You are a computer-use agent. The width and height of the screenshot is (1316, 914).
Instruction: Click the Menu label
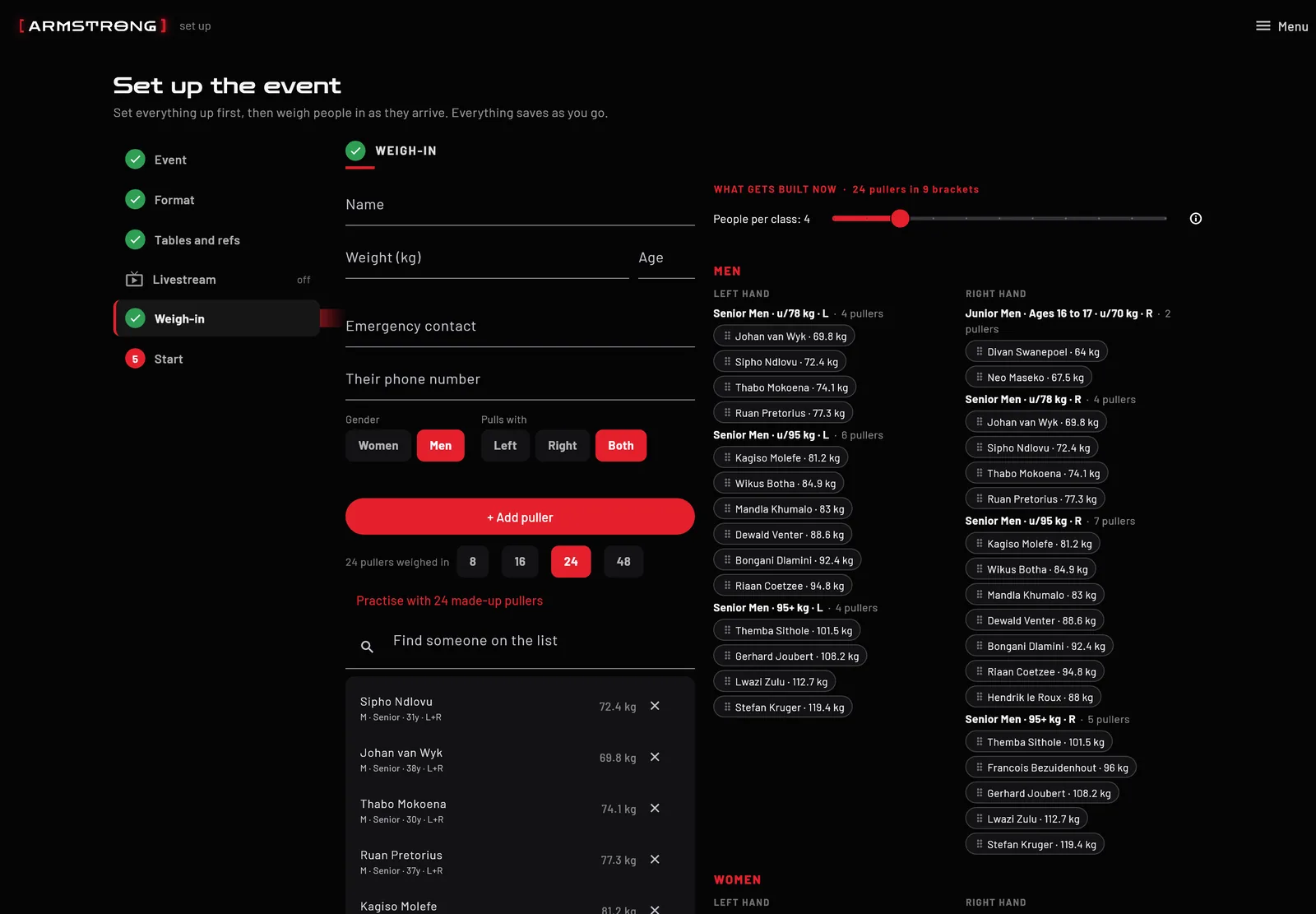(1293, 26)
